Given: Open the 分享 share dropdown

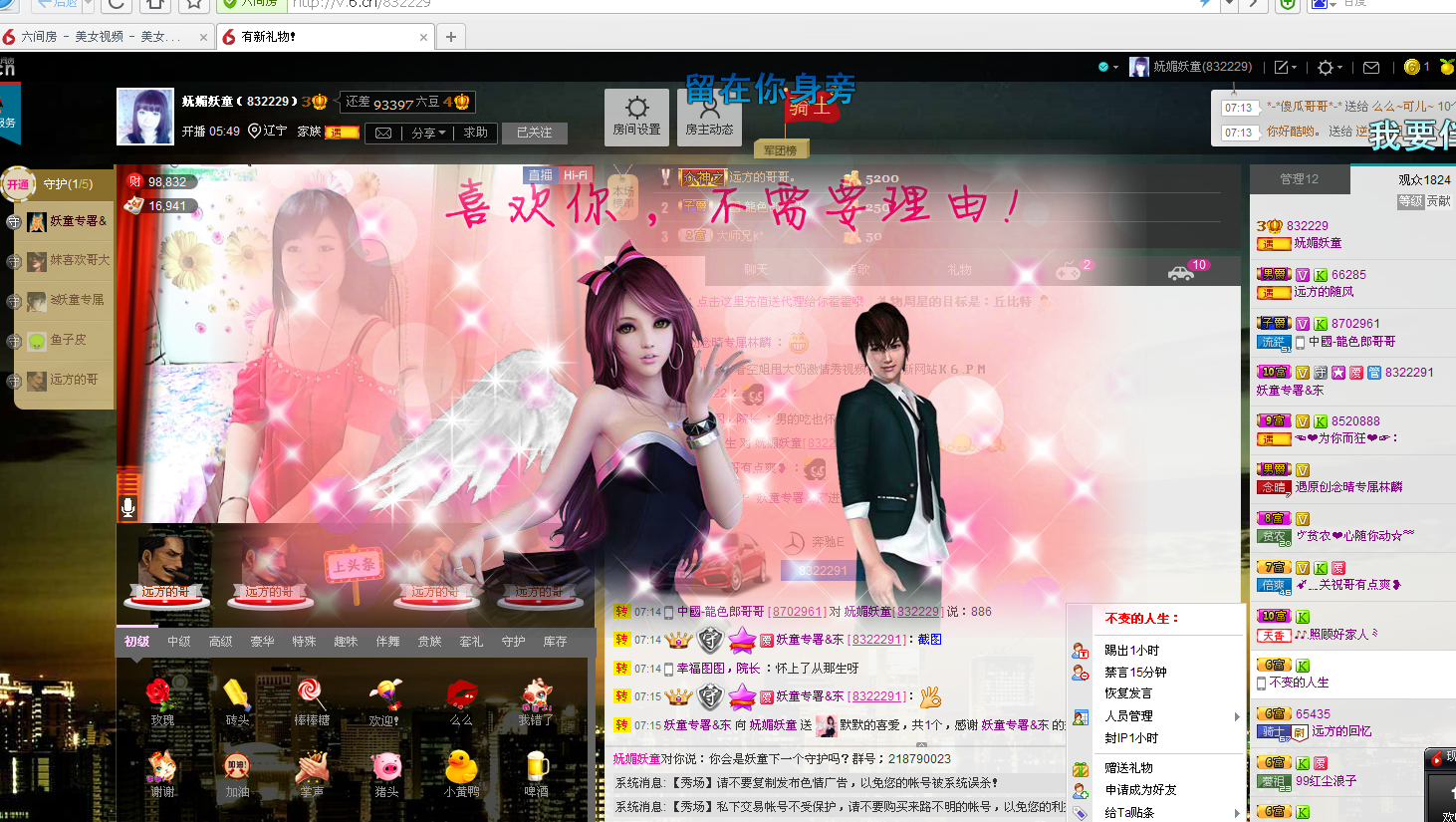Looking at the screenshot, I should [x=428, y=133].
